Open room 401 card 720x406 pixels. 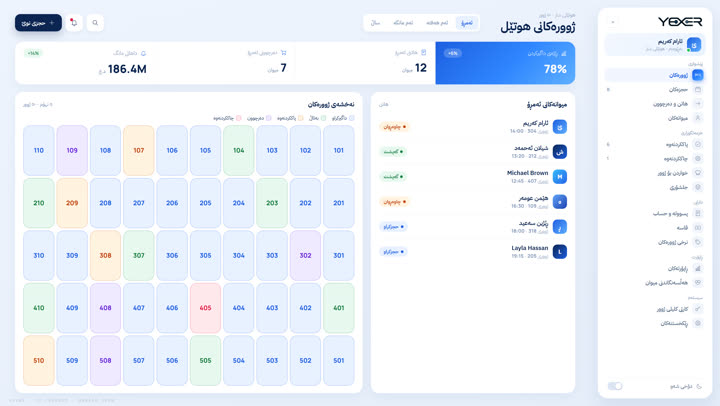(339, 308)
